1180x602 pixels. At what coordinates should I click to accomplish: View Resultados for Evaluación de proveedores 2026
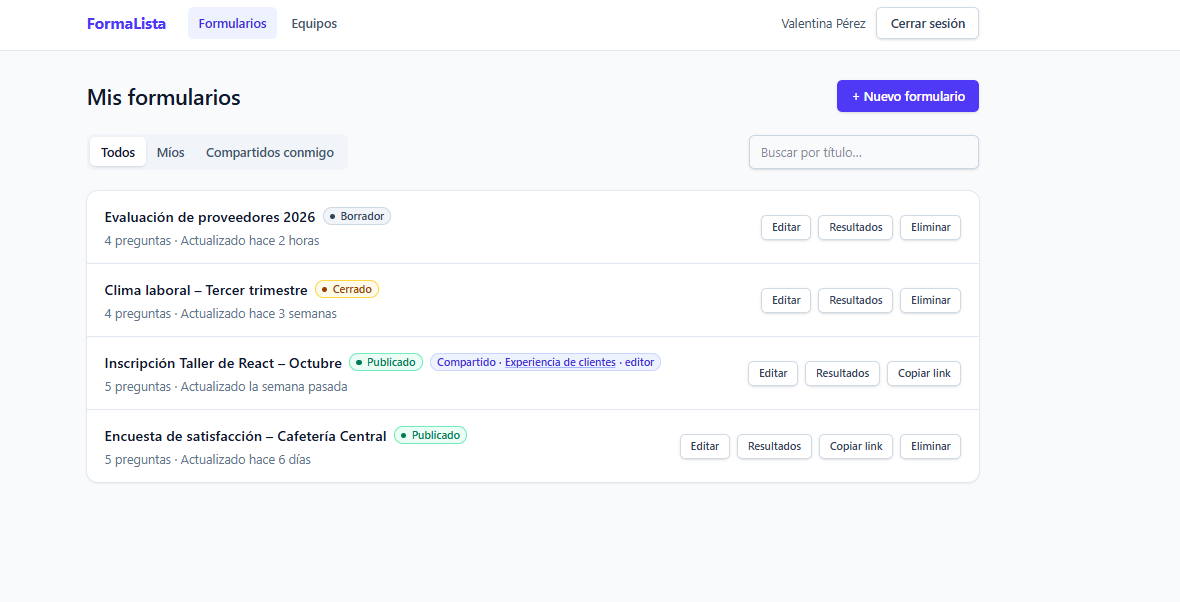click(x=856, y=227)
